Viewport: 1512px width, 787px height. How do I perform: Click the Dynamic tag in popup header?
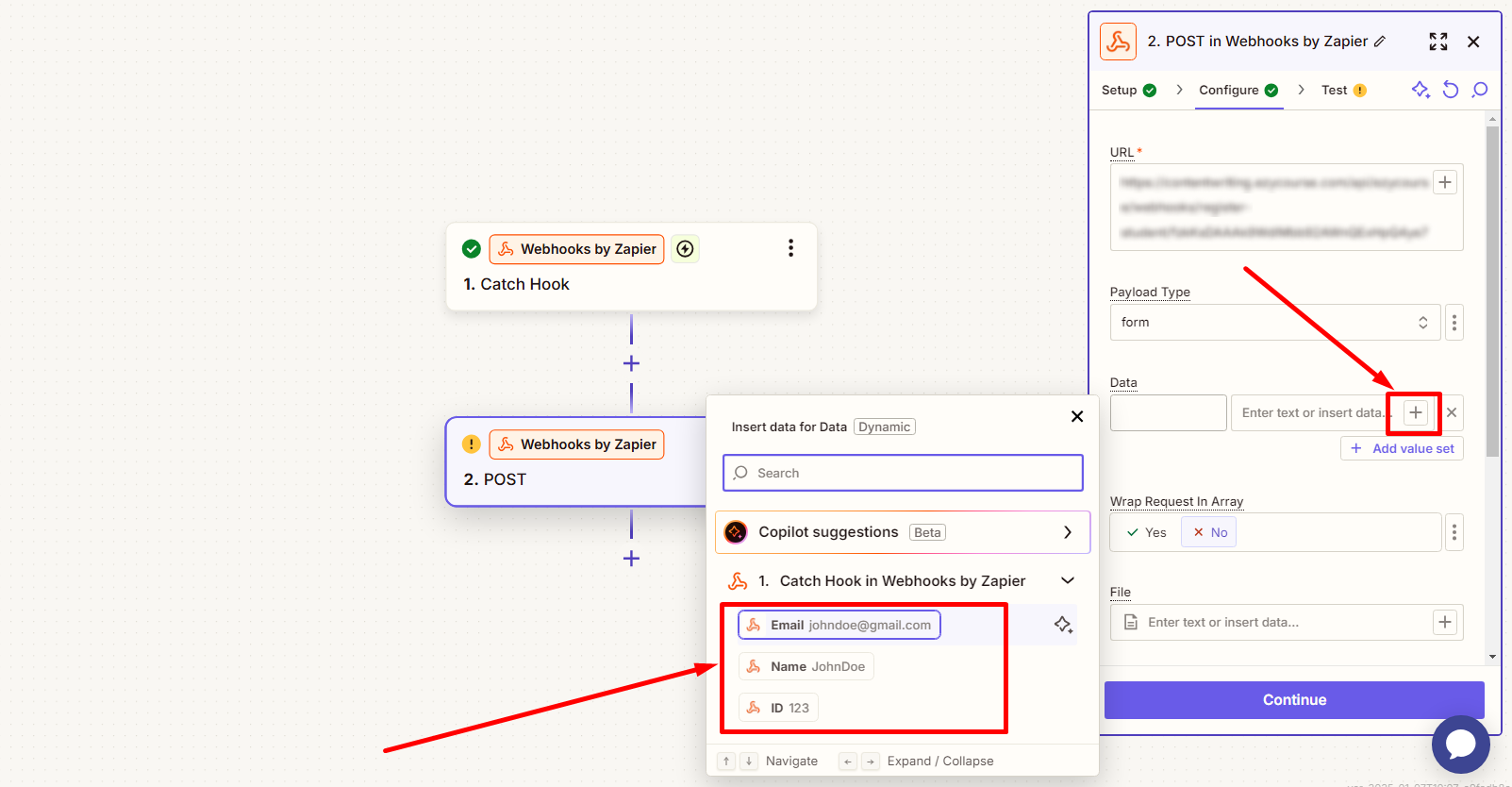point(885,427)
